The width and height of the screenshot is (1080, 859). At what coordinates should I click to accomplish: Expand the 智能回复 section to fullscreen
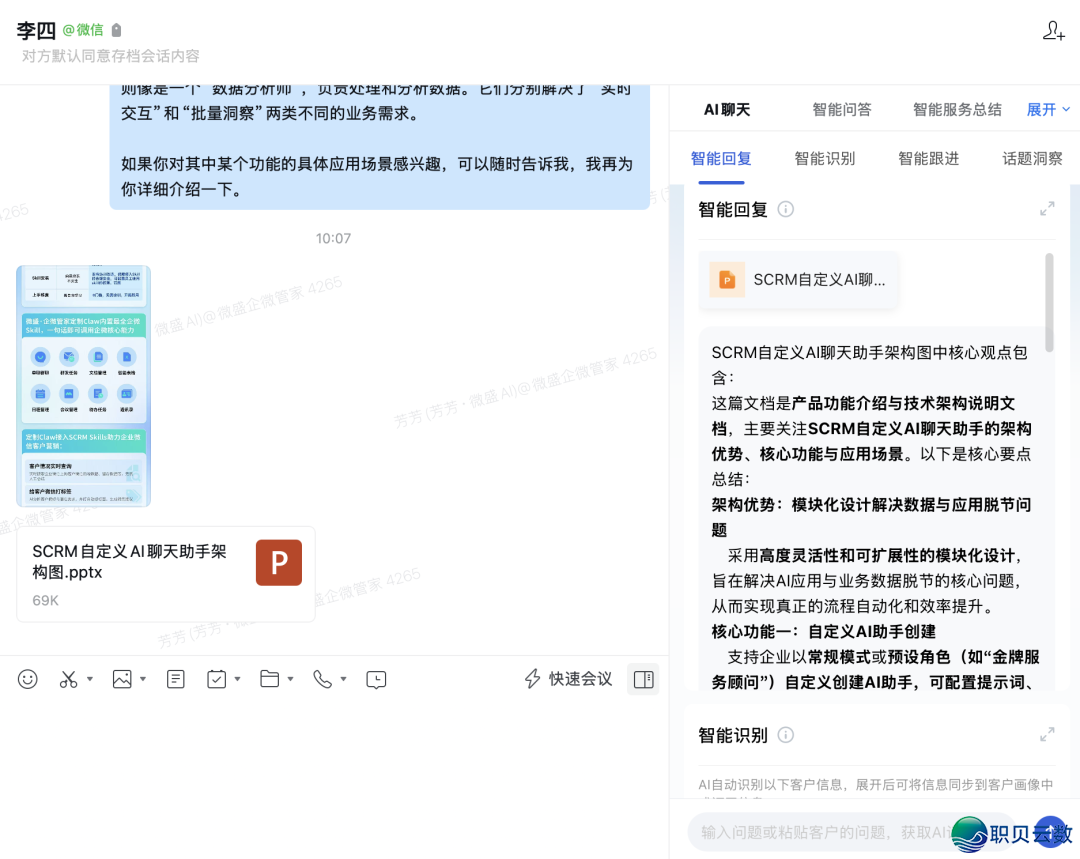pyautogui.click(x=1047, y=209)
